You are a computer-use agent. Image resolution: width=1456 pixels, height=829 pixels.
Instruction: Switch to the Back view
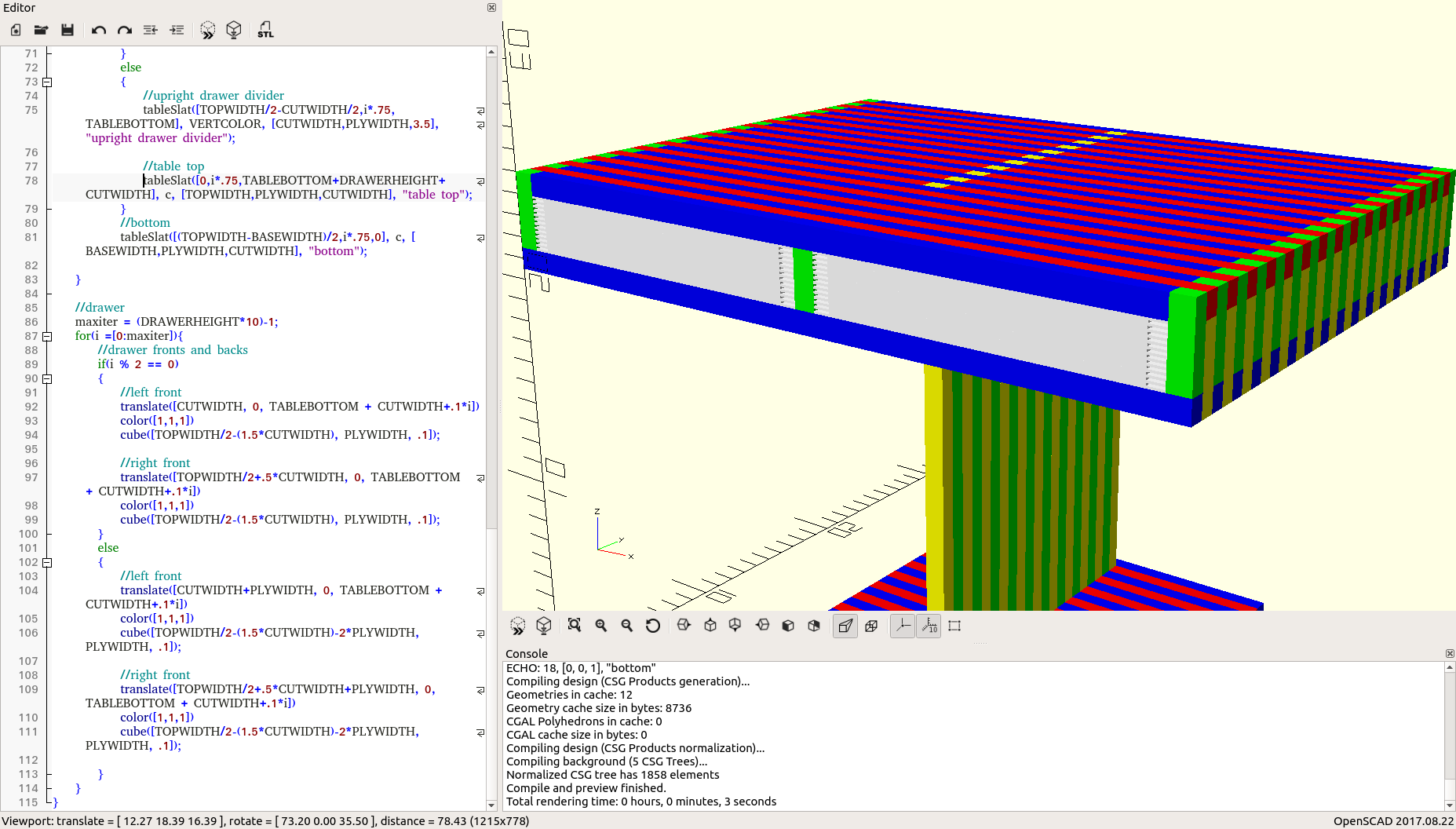814,626
